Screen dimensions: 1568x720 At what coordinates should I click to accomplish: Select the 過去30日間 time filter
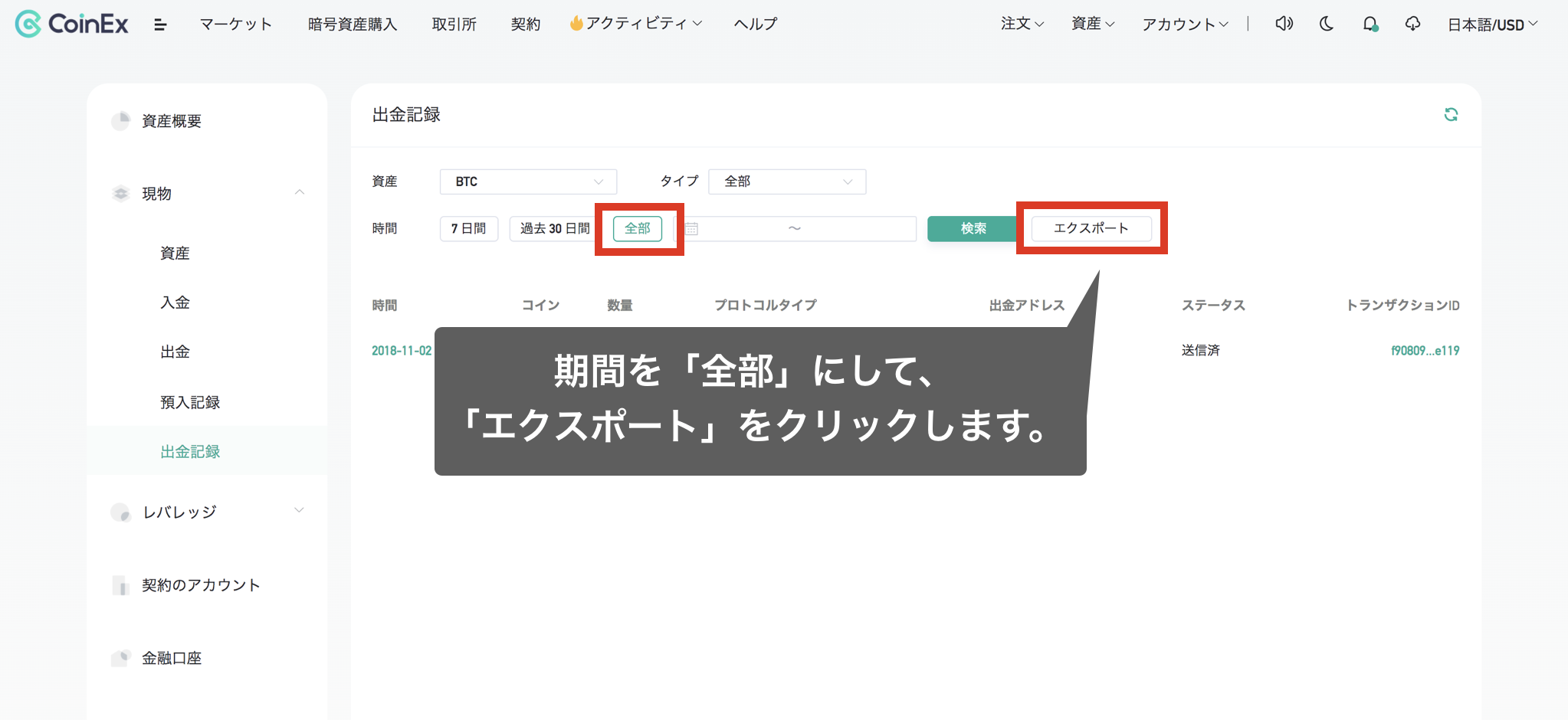[x=553, y=228]
